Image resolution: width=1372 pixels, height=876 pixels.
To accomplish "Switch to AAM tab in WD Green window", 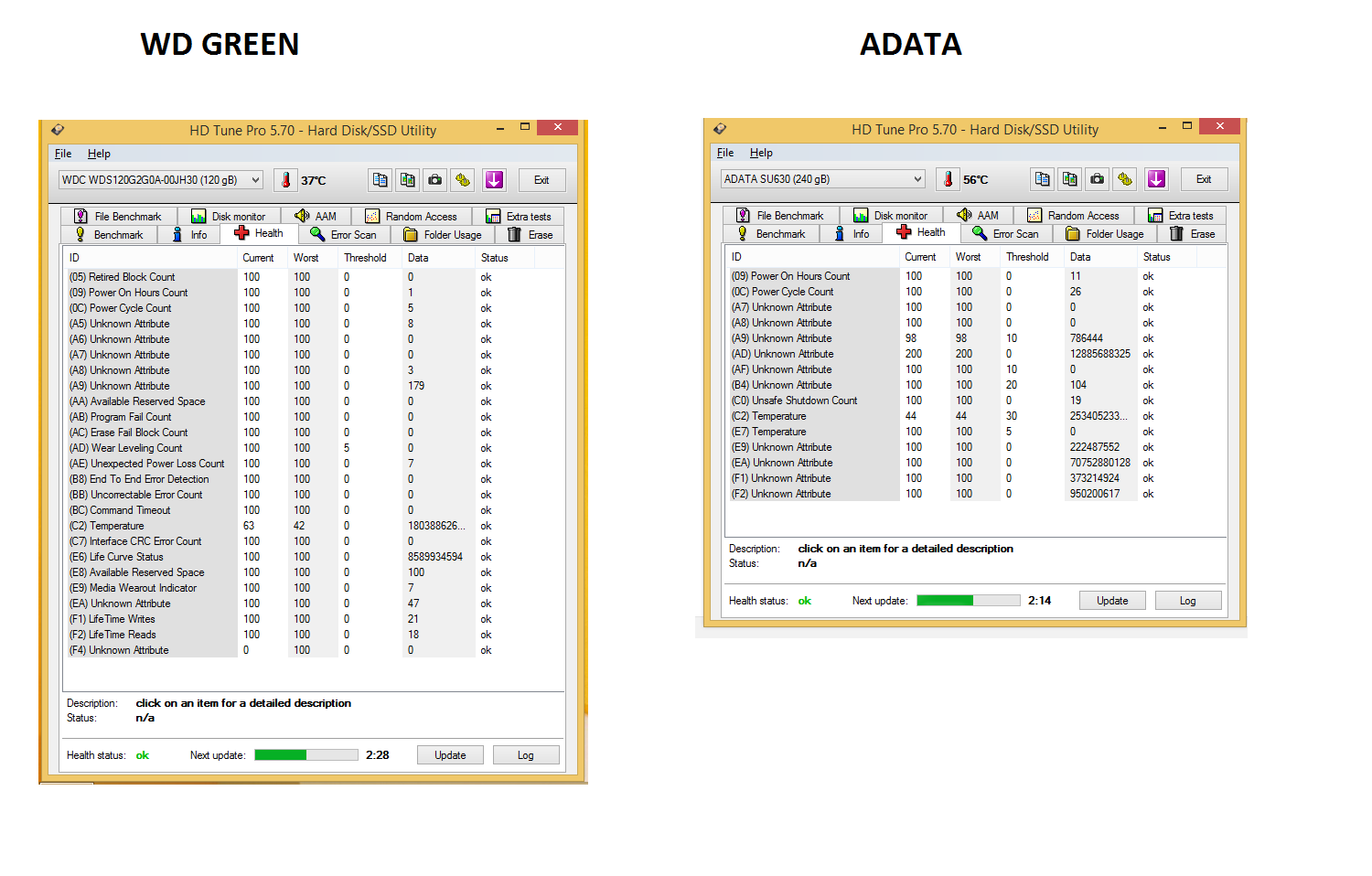I will tap(316, 217).
